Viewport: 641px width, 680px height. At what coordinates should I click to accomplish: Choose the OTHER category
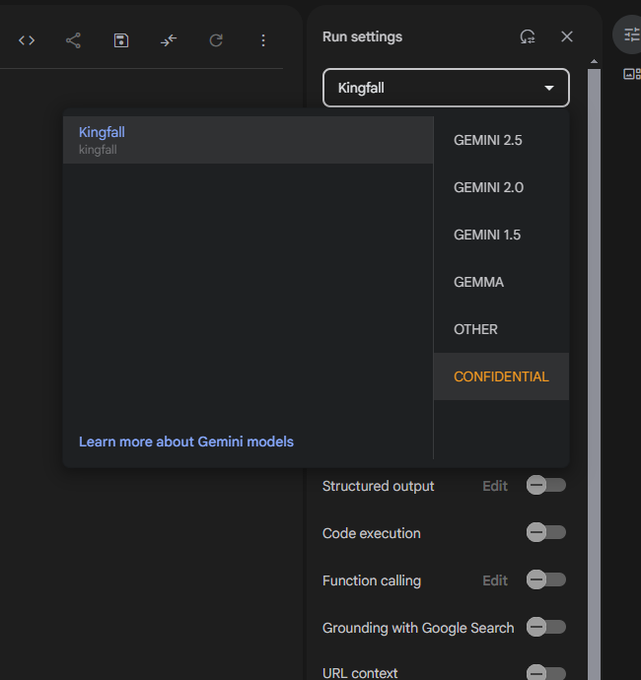[501, 329]
